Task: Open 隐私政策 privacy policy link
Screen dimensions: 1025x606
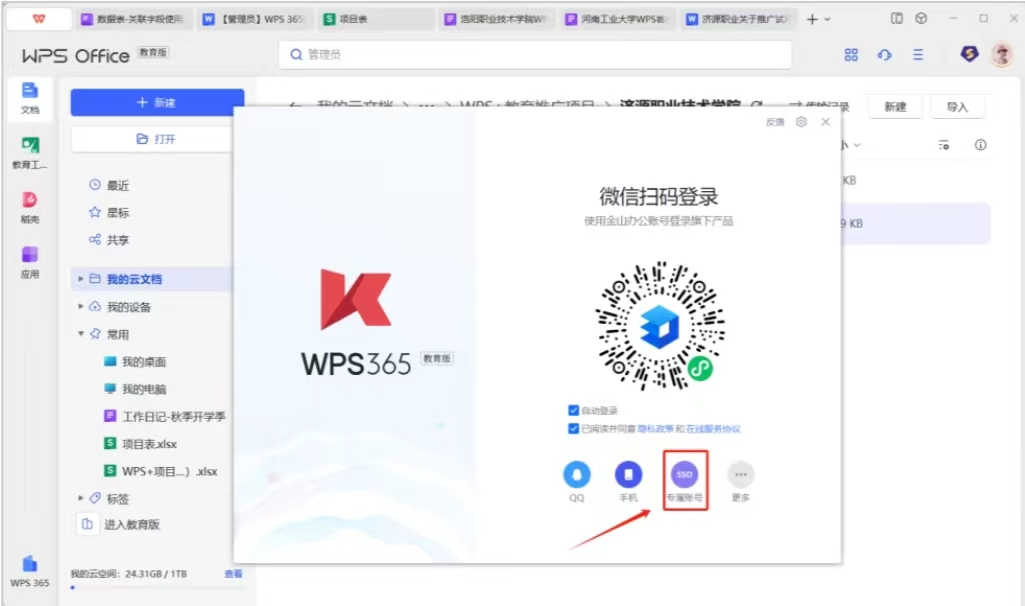Action: pos(656,429)
